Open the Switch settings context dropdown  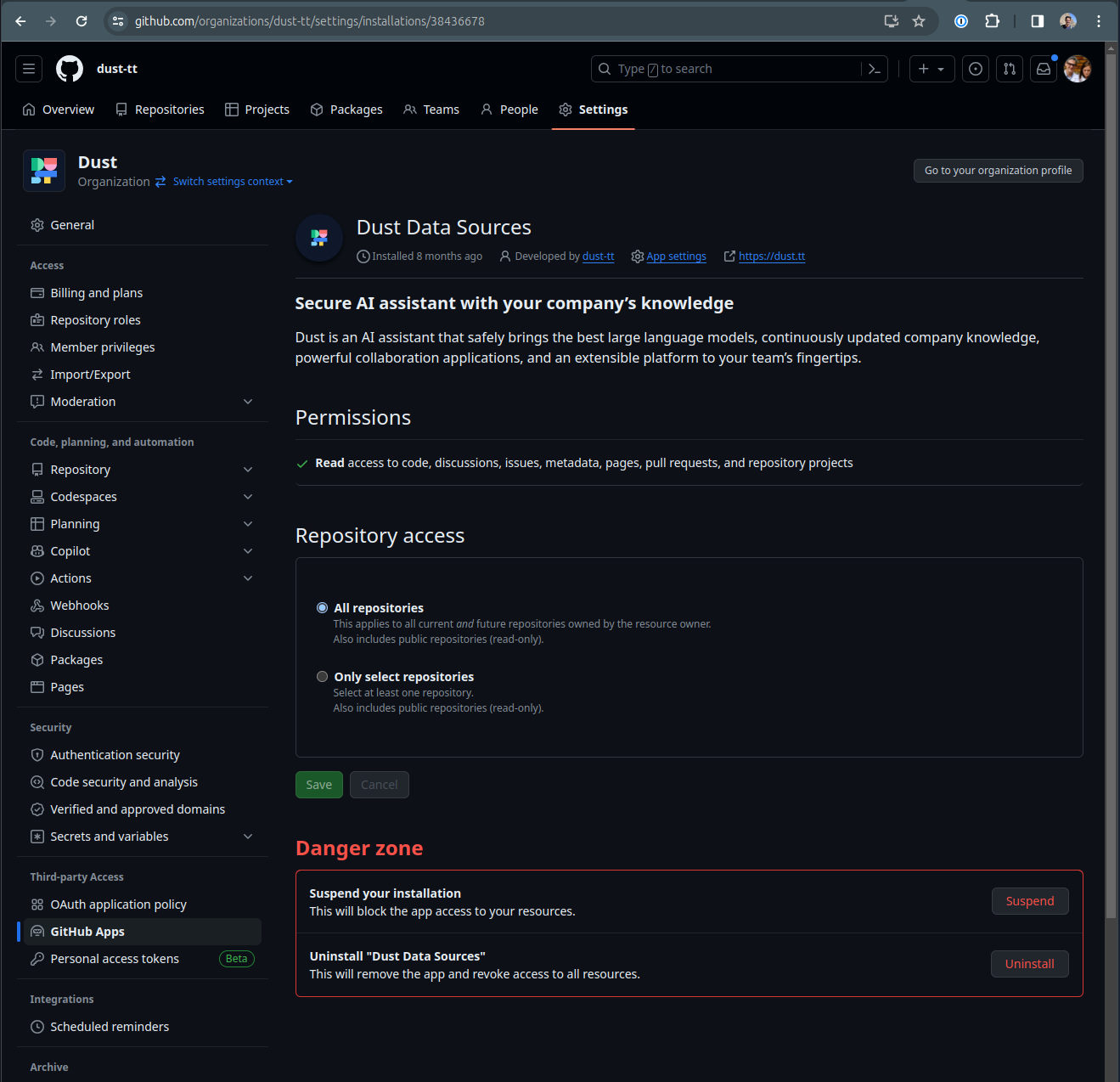(x=233, y=182)
